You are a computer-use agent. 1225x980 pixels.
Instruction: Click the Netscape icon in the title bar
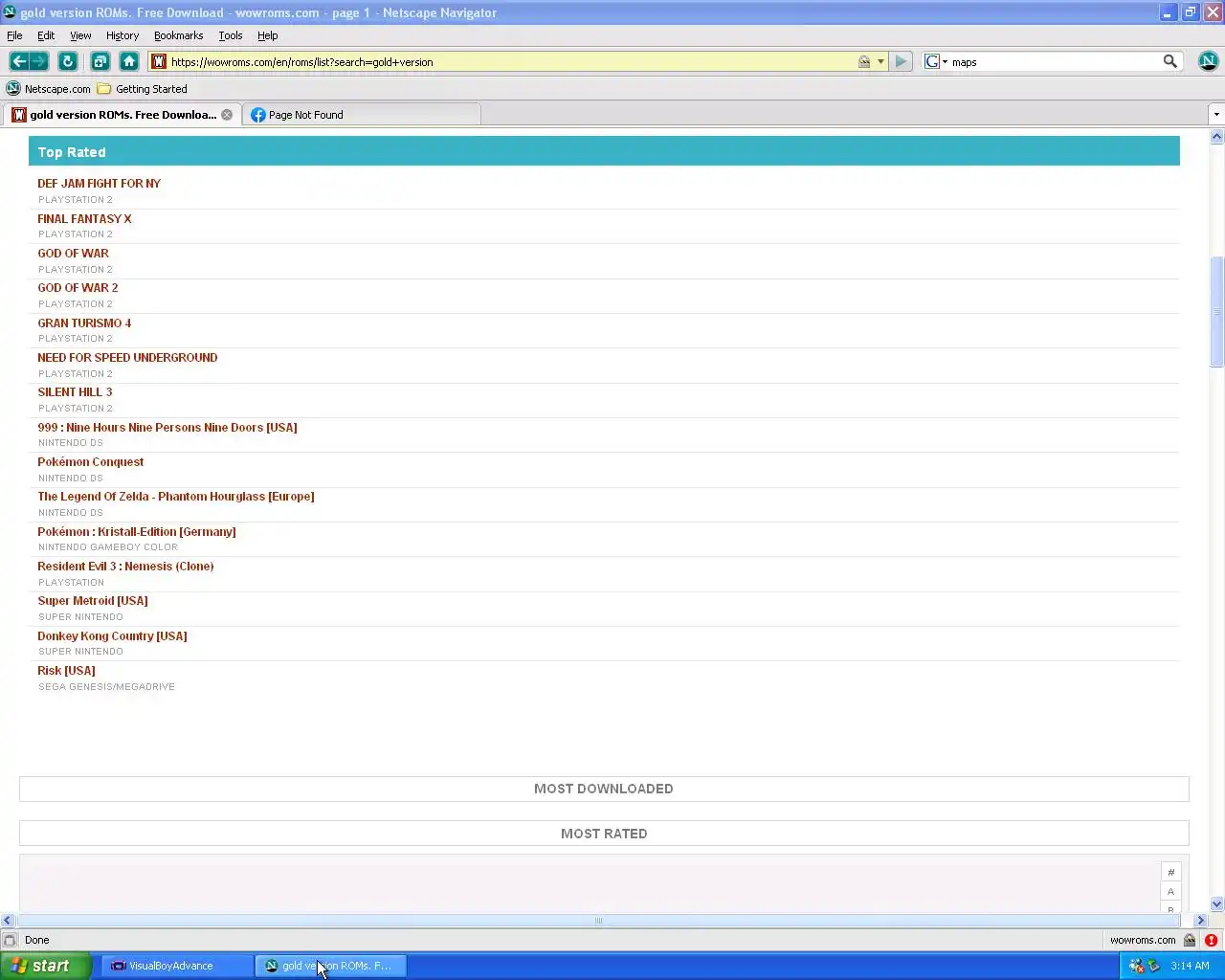point(10,12)
